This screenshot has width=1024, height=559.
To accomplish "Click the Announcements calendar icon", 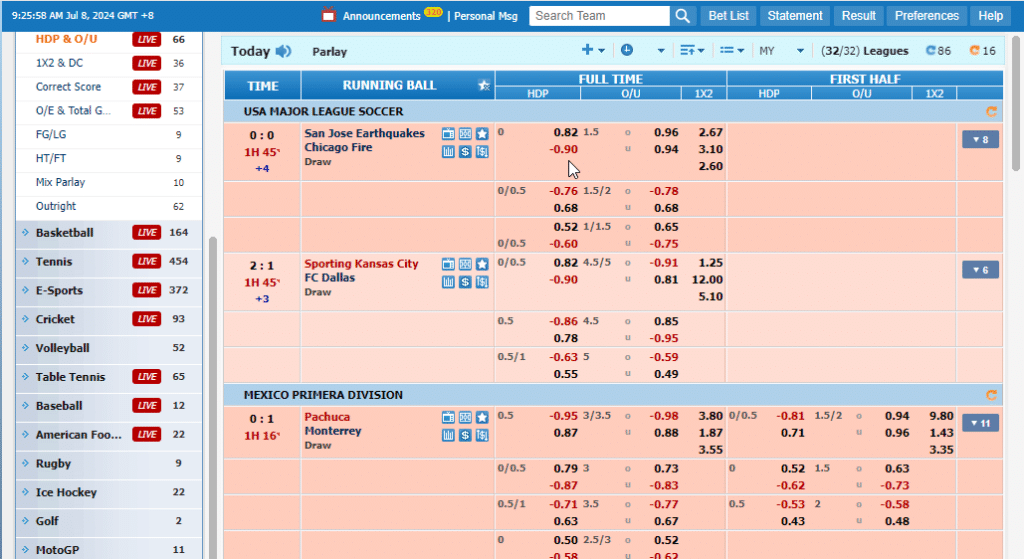I will pos(328,15).
